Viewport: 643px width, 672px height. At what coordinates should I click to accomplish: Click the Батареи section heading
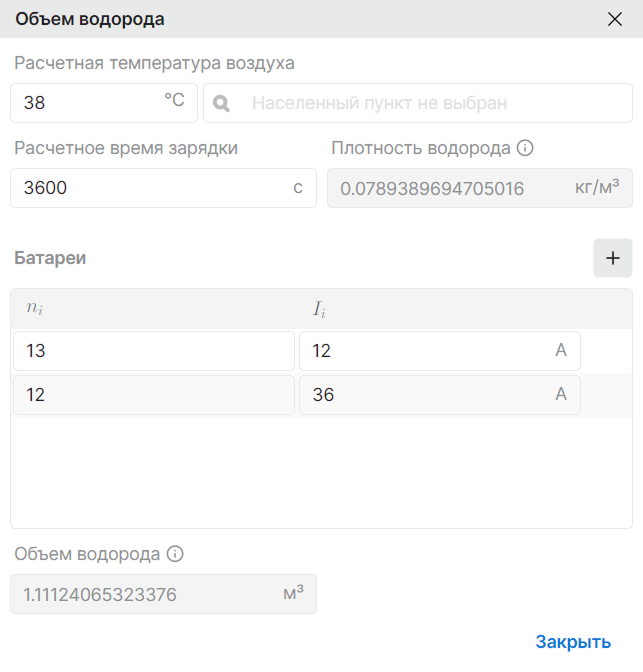click(50, 258)
